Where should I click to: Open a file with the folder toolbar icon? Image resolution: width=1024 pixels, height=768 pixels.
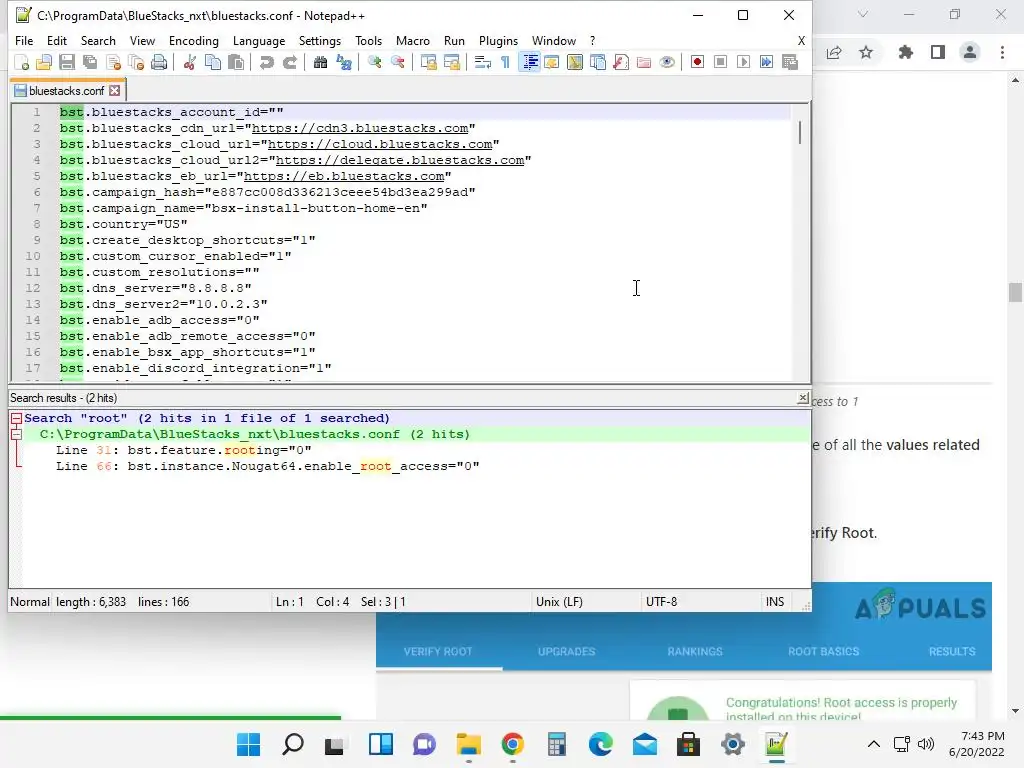(x=44, y=62)
